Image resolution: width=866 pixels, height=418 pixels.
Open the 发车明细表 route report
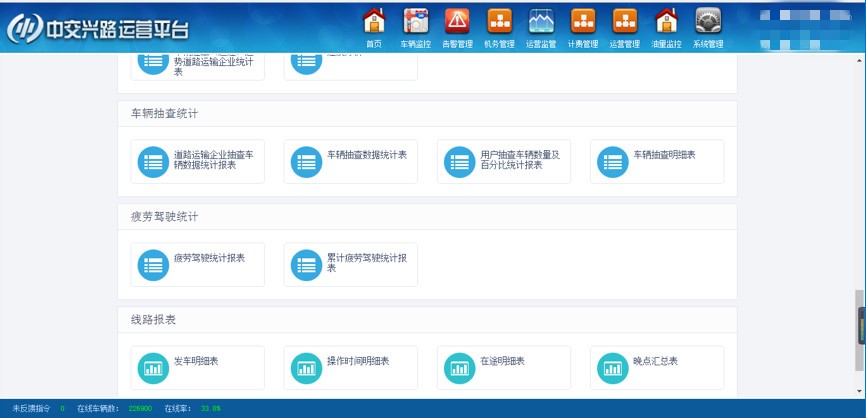198,367
